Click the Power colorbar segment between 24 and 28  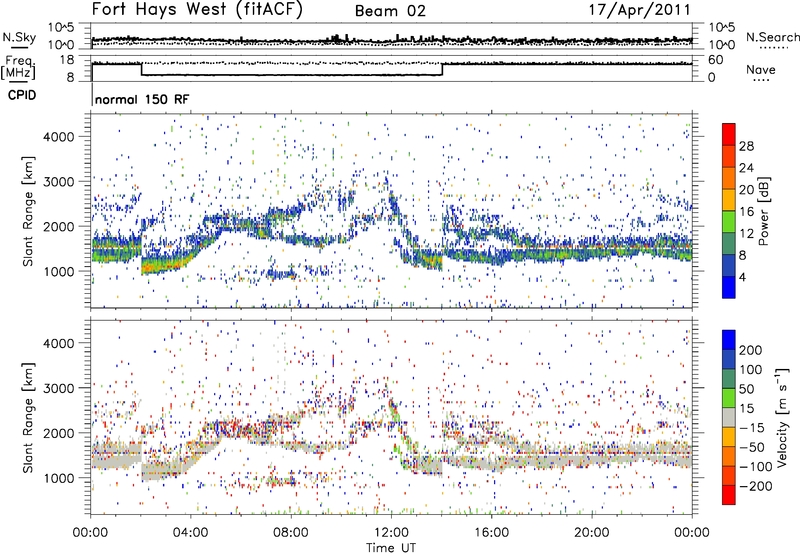pos(729,156)
